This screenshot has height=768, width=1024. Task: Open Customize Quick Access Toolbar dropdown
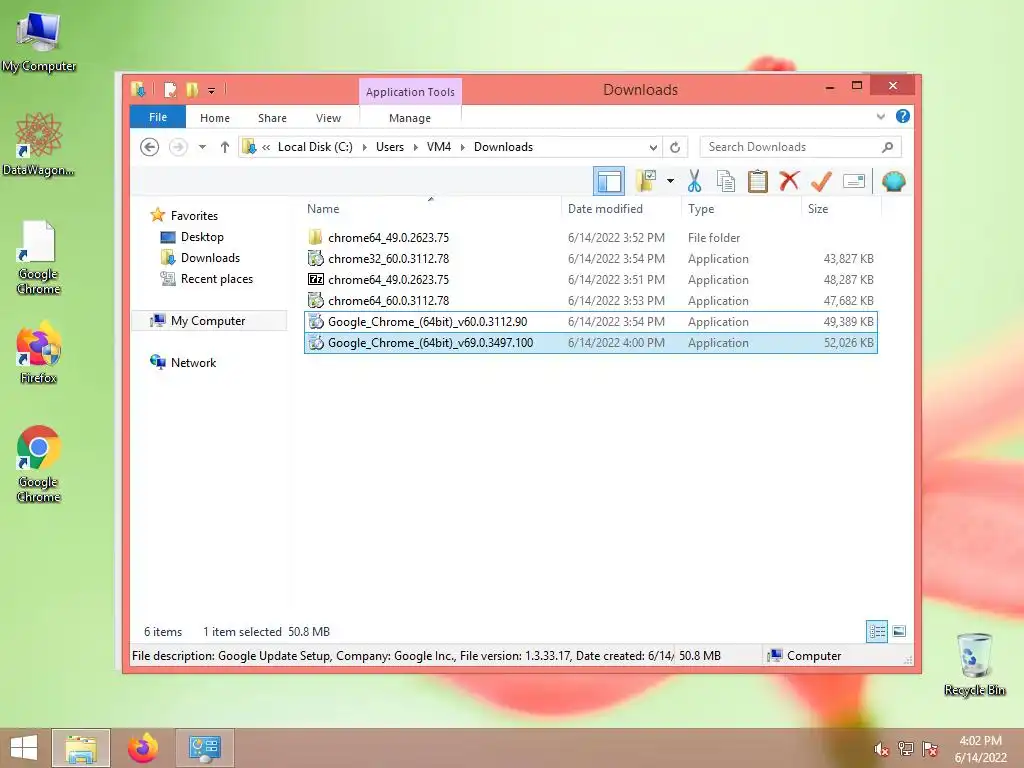(x=212, y=90)
